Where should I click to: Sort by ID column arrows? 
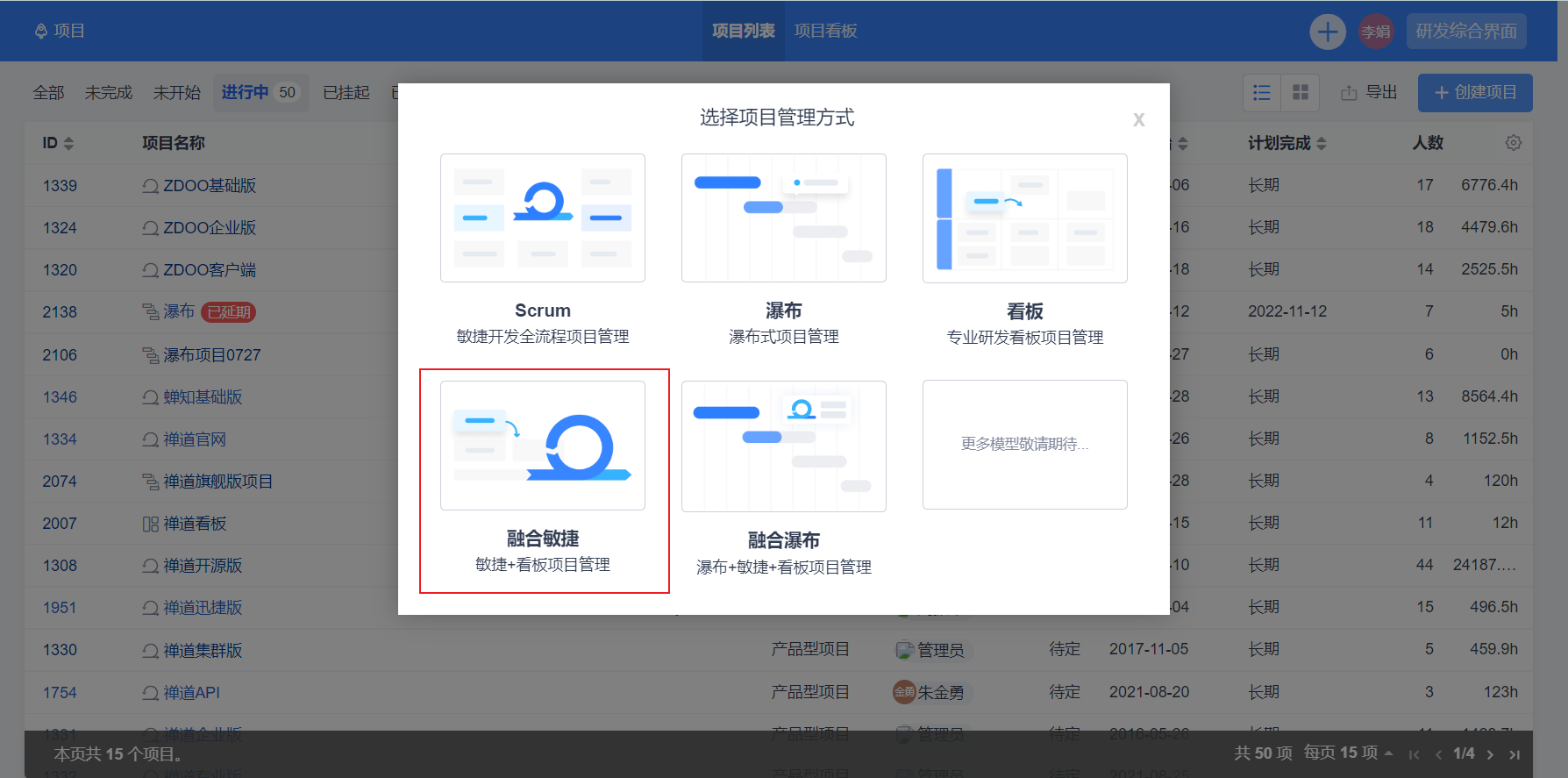point(69,143)
